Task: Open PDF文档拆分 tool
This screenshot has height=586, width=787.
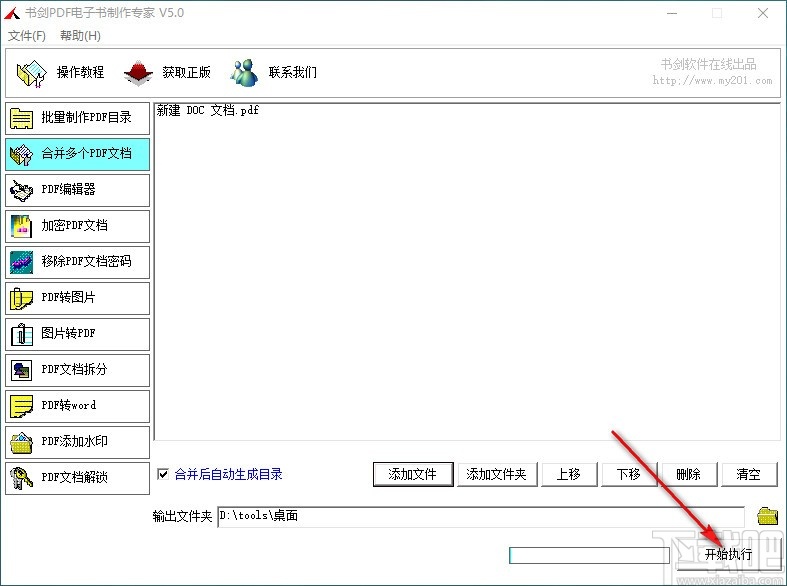Action: (x=78, y=370)
